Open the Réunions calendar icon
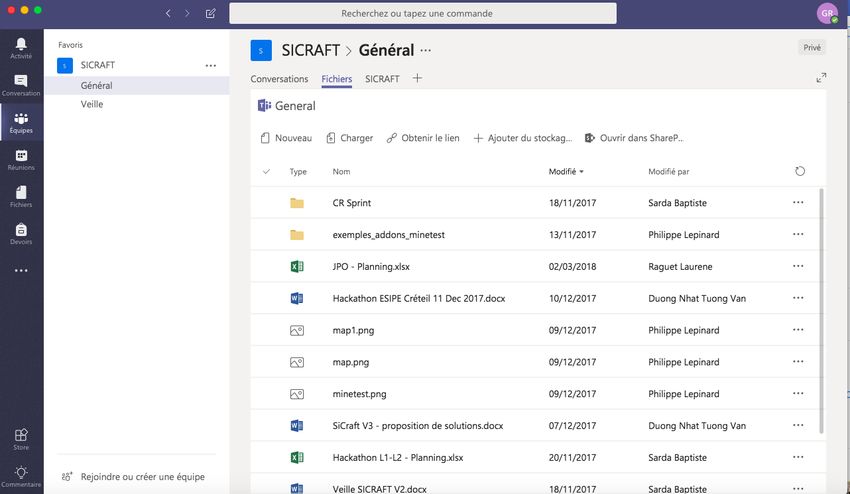The image size is (850, 494). 21,160
